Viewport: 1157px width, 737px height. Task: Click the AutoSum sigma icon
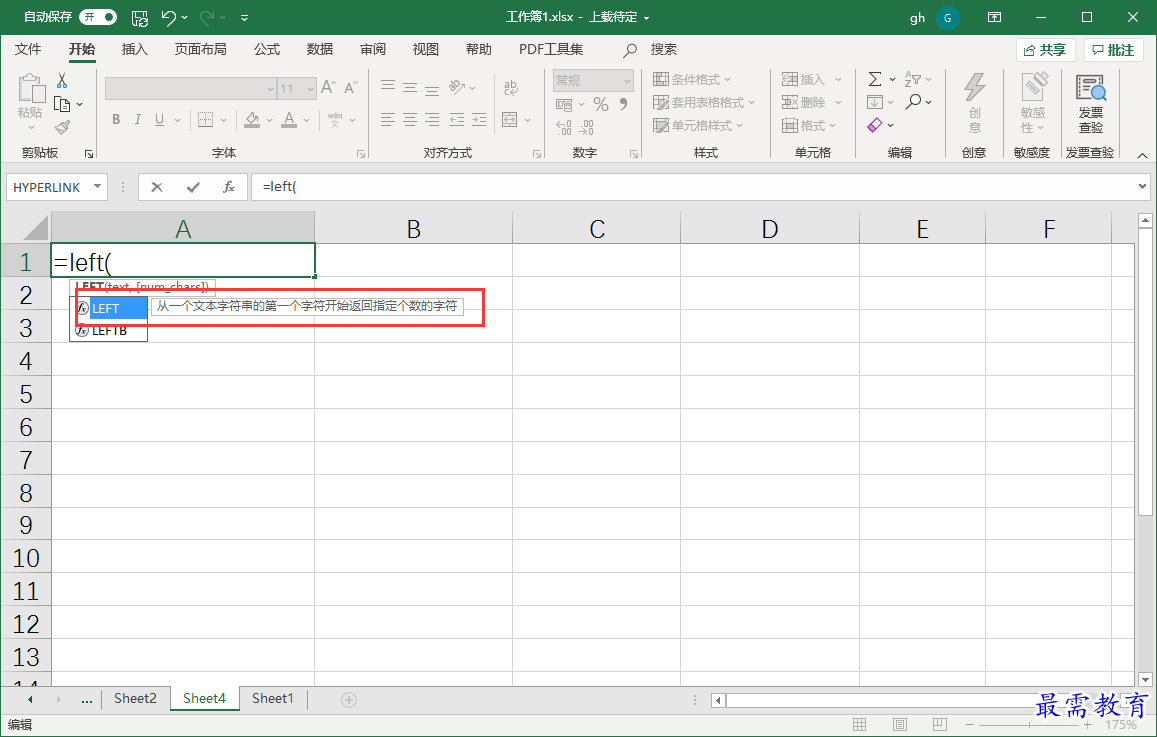(x=875, y=79)
